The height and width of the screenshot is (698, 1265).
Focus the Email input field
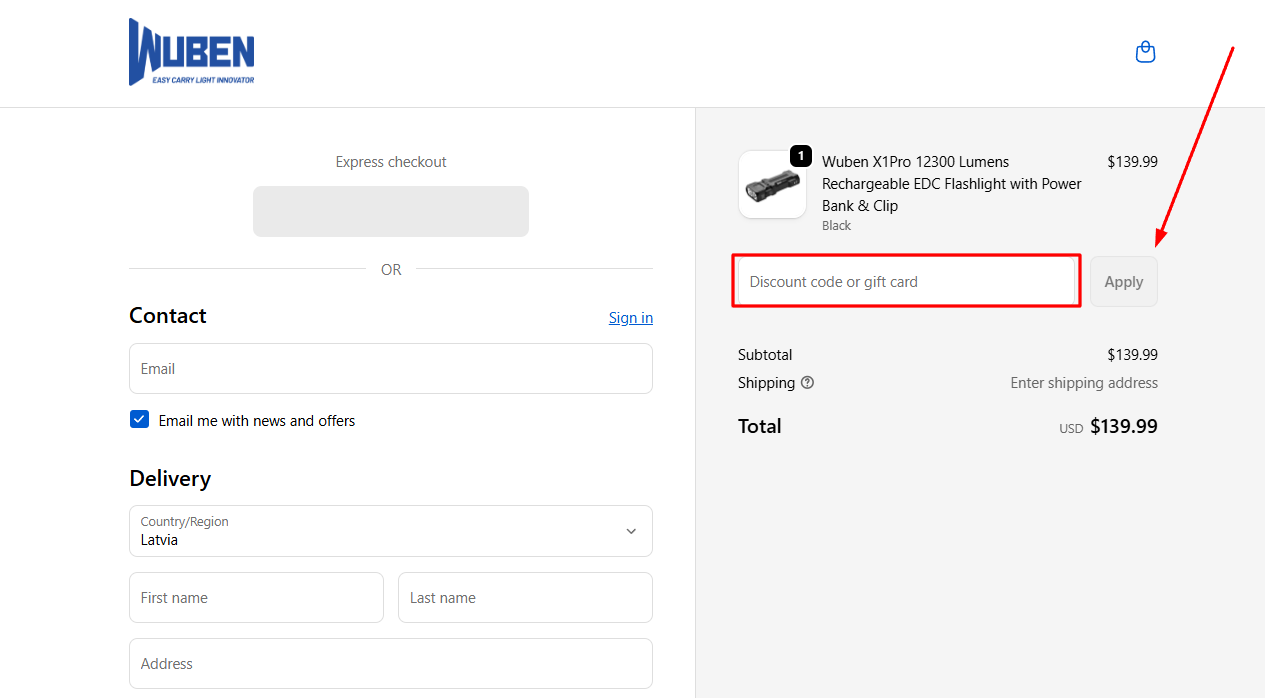point(391,369)
